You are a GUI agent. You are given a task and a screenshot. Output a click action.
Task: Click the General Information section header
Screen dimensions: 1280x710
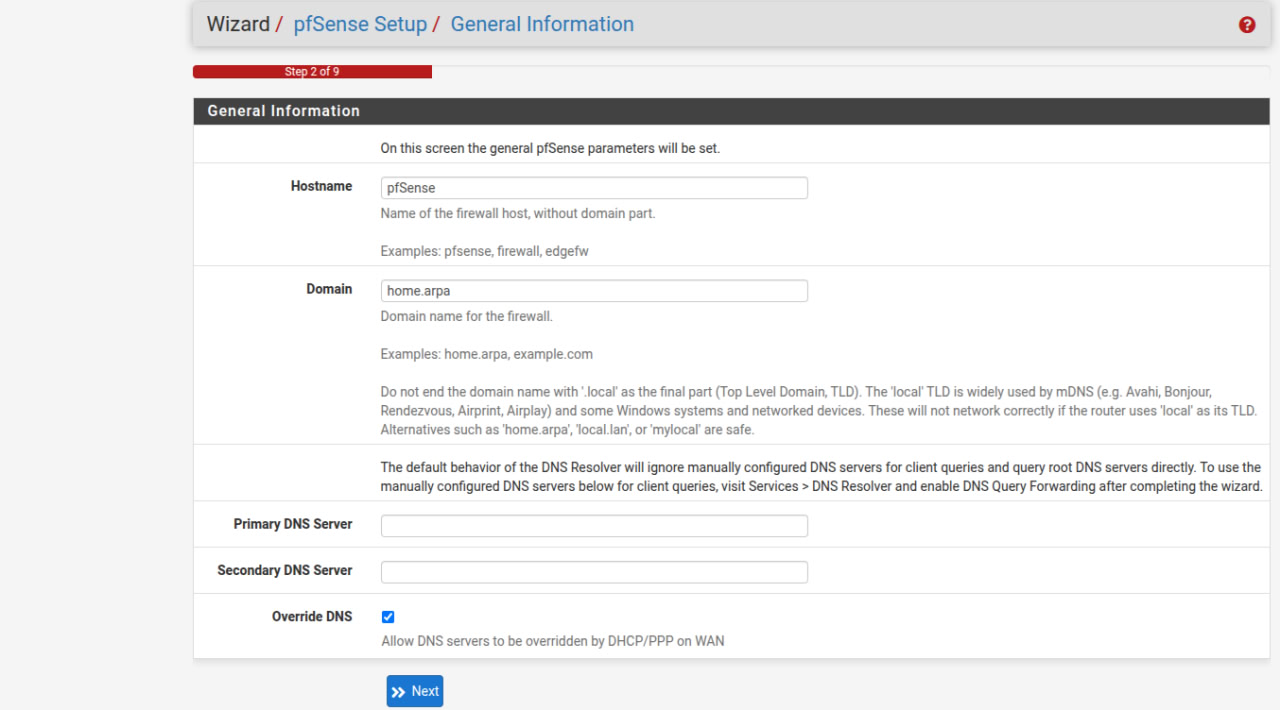click(x=283, y=111)
